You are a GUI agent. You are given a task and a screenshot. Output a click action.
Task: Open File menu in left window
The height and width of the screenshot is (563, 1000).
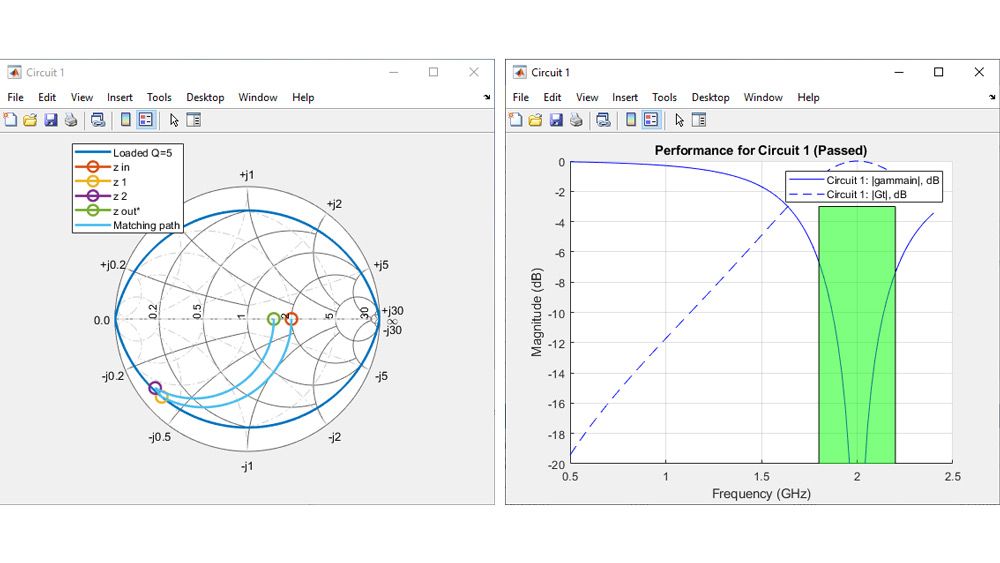[15, 98]
